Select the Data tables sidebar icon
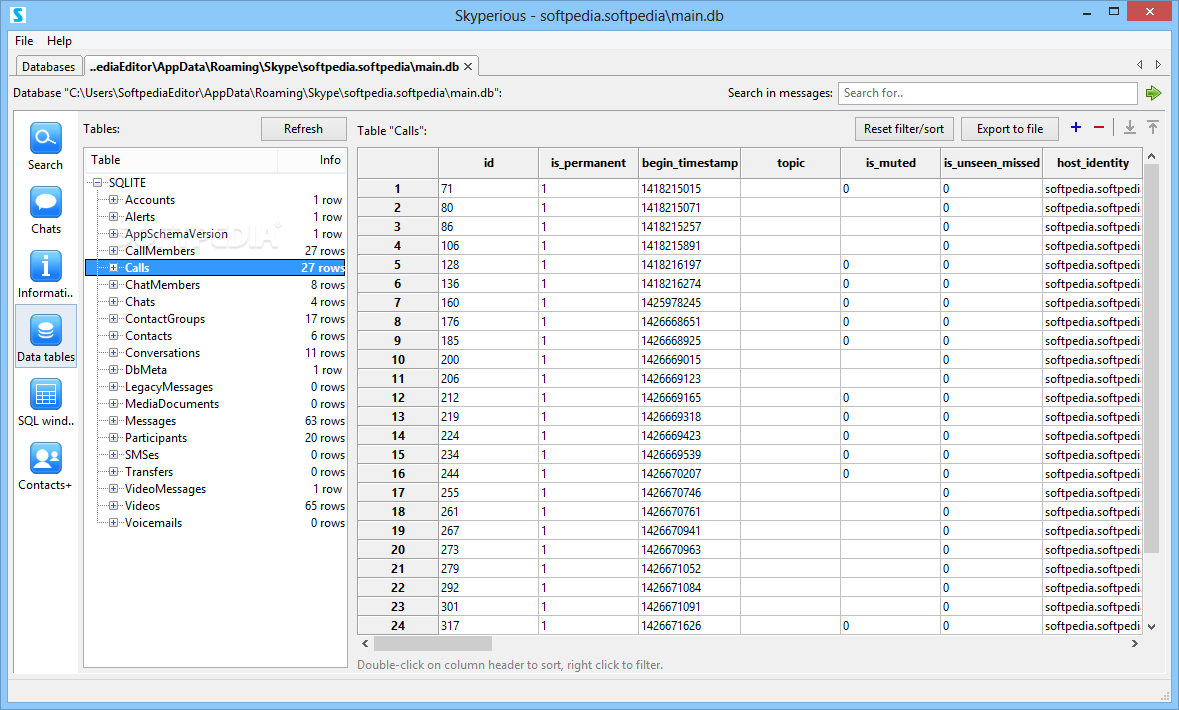The height and width of the screenshot is (710, 1179). click(45, 330)
